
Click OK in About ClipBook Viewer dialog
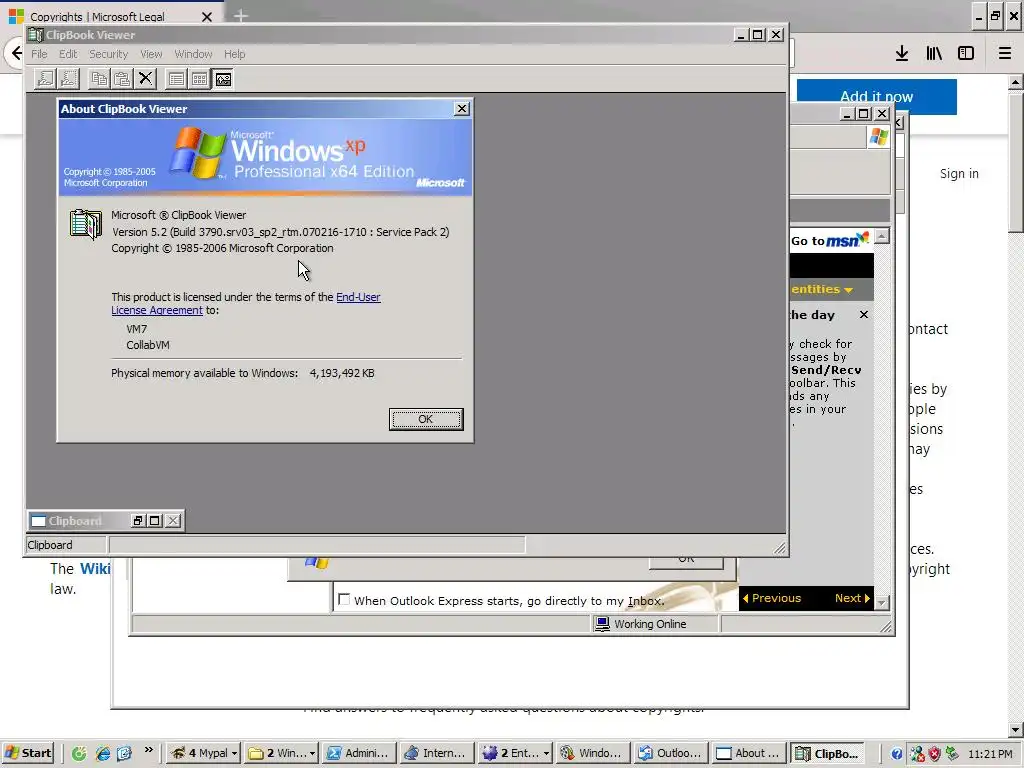coord(426,419)
